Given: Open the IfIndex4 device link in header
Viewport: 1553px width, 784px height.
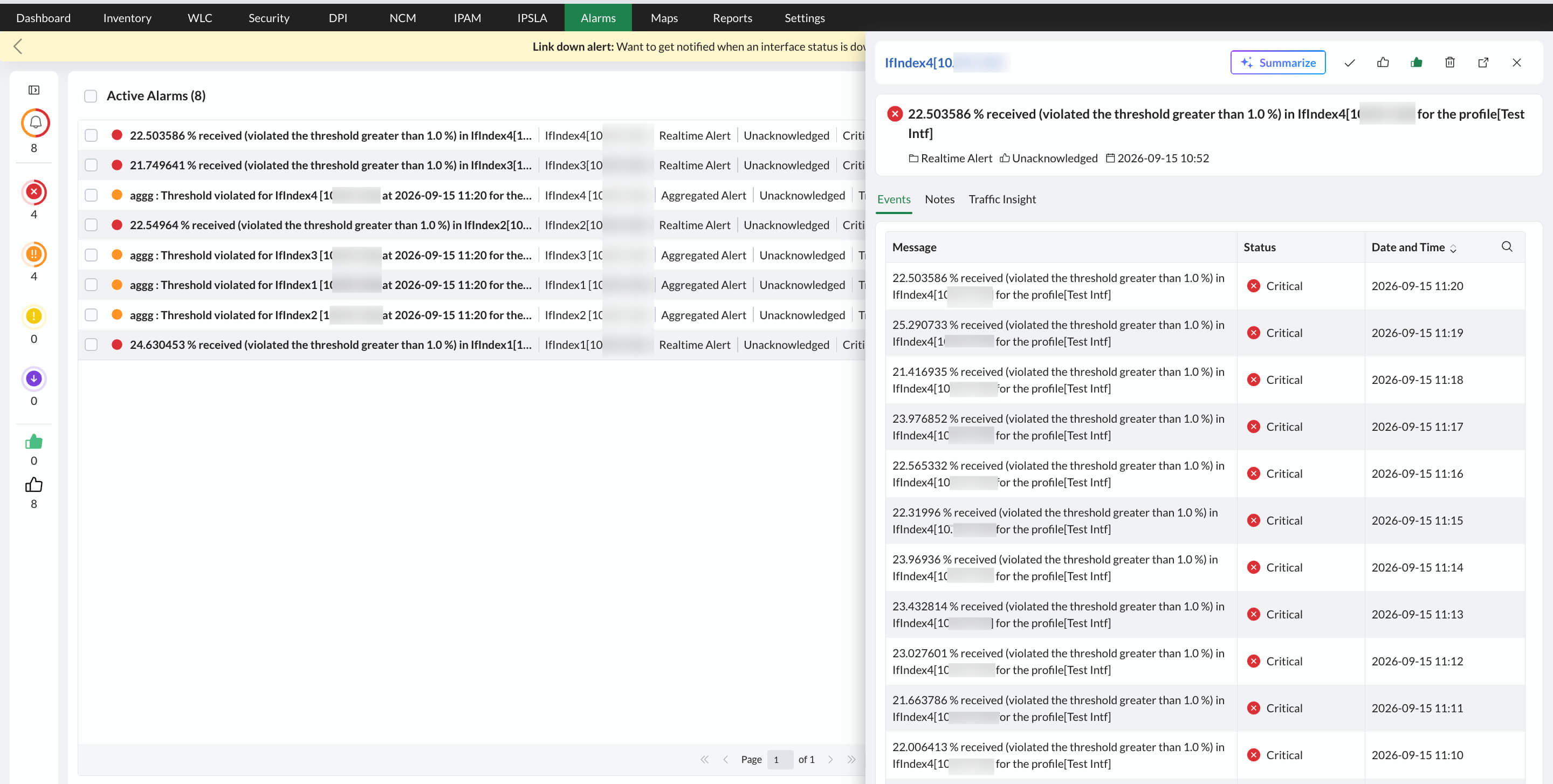Looking at the screenshot, I should pyautogui.click(x=946, y=63).
